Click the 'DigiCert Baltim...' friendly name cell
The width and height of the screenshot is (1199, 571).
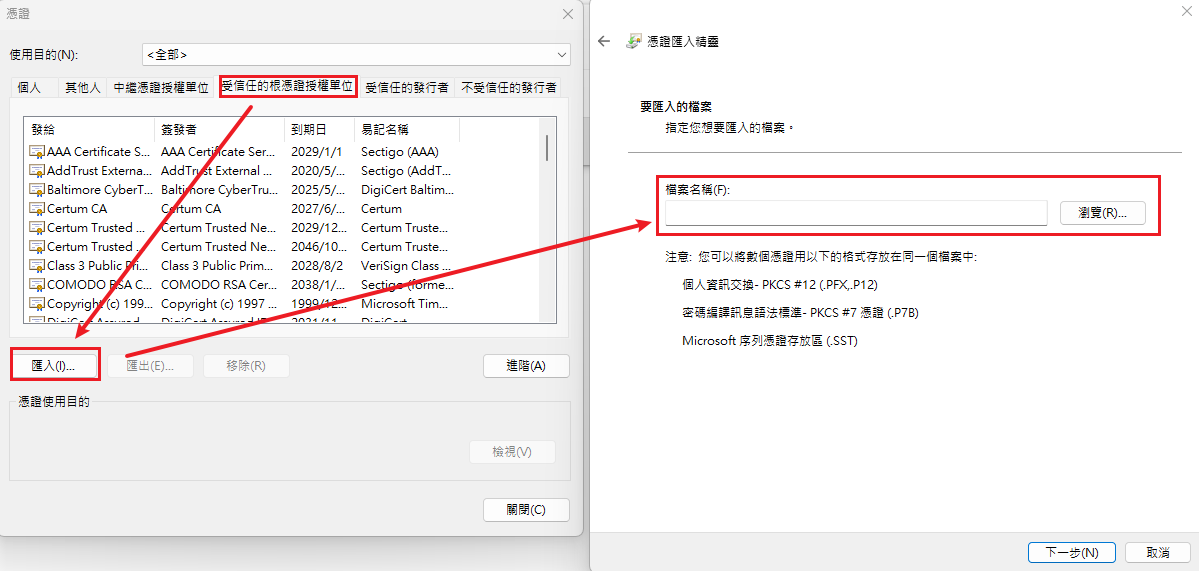click(407, 190)
